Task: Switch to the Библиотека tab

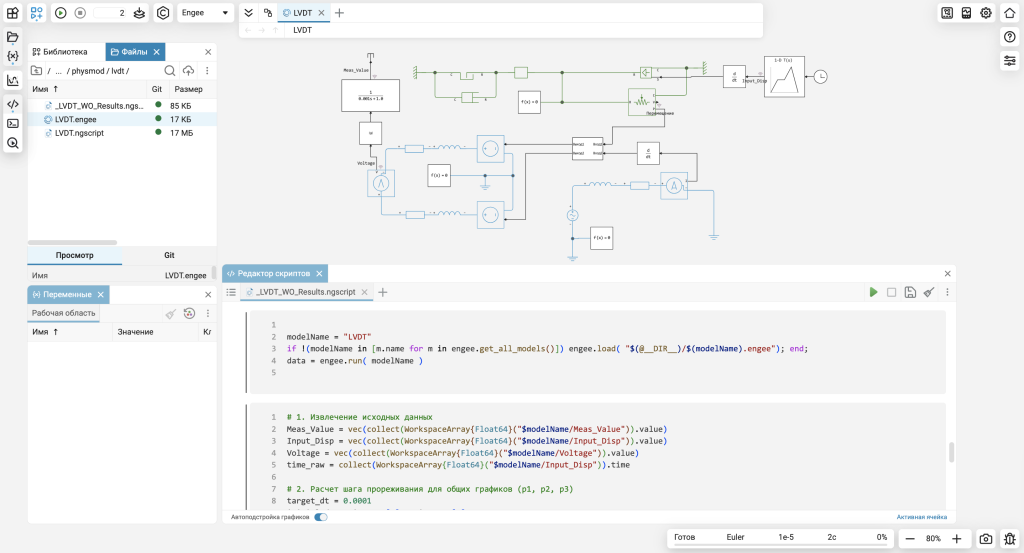Action: point(60,52)
